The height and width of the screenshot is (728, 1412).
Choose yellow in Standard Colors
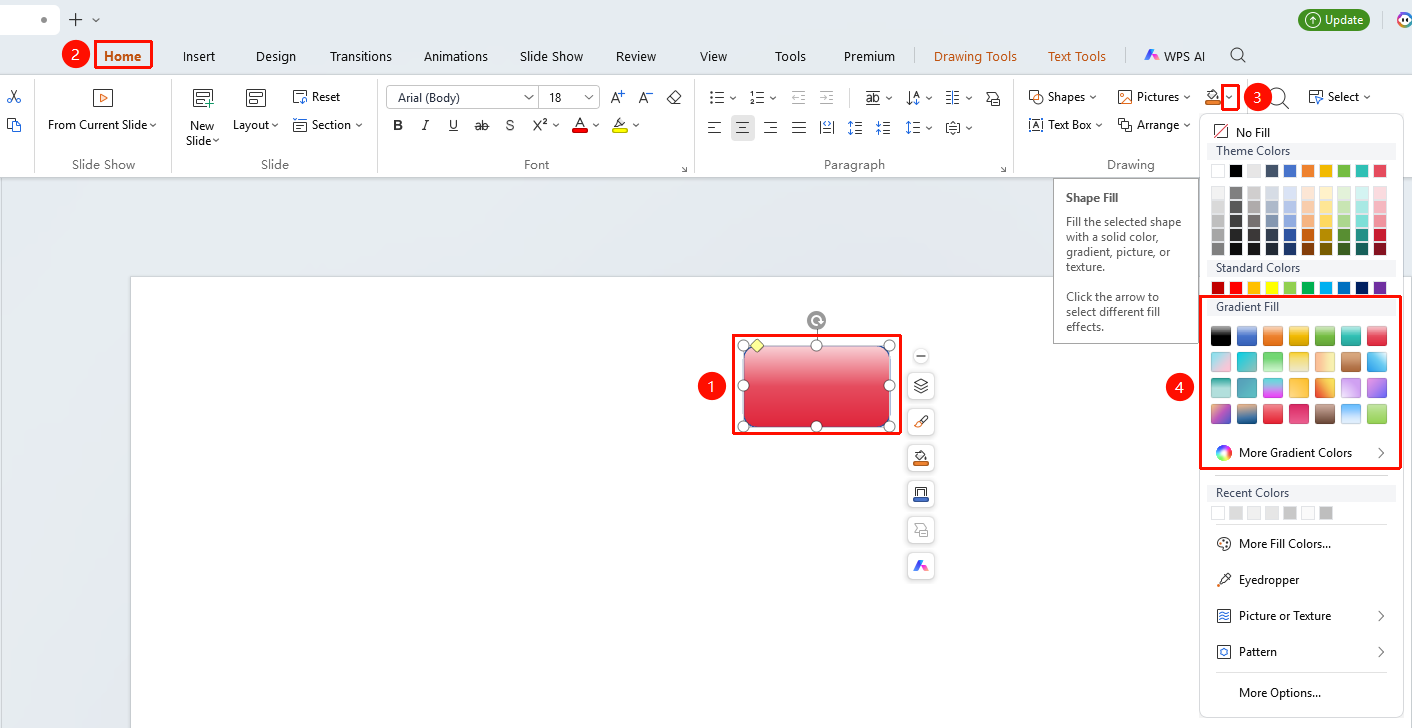click(x=1272, y=288)
